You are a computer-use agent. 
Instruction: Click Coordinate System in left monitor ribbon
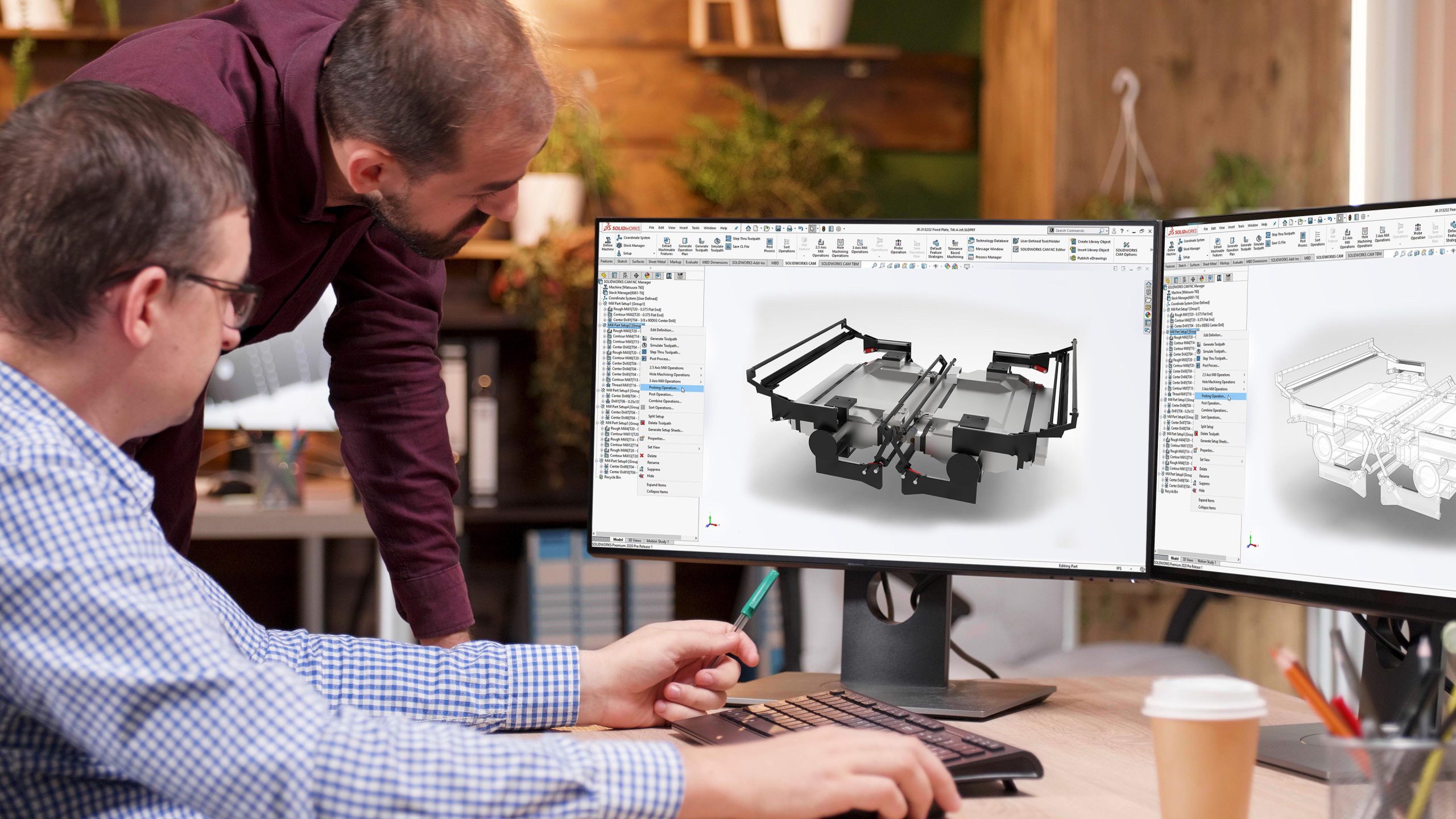pyautogui.click(x=633, y=238)
